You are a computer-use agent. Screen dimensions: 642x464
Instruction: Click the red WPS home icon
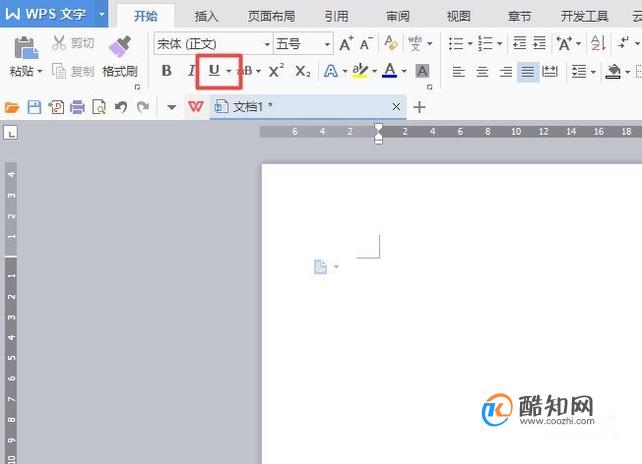[x=195, y=107]
